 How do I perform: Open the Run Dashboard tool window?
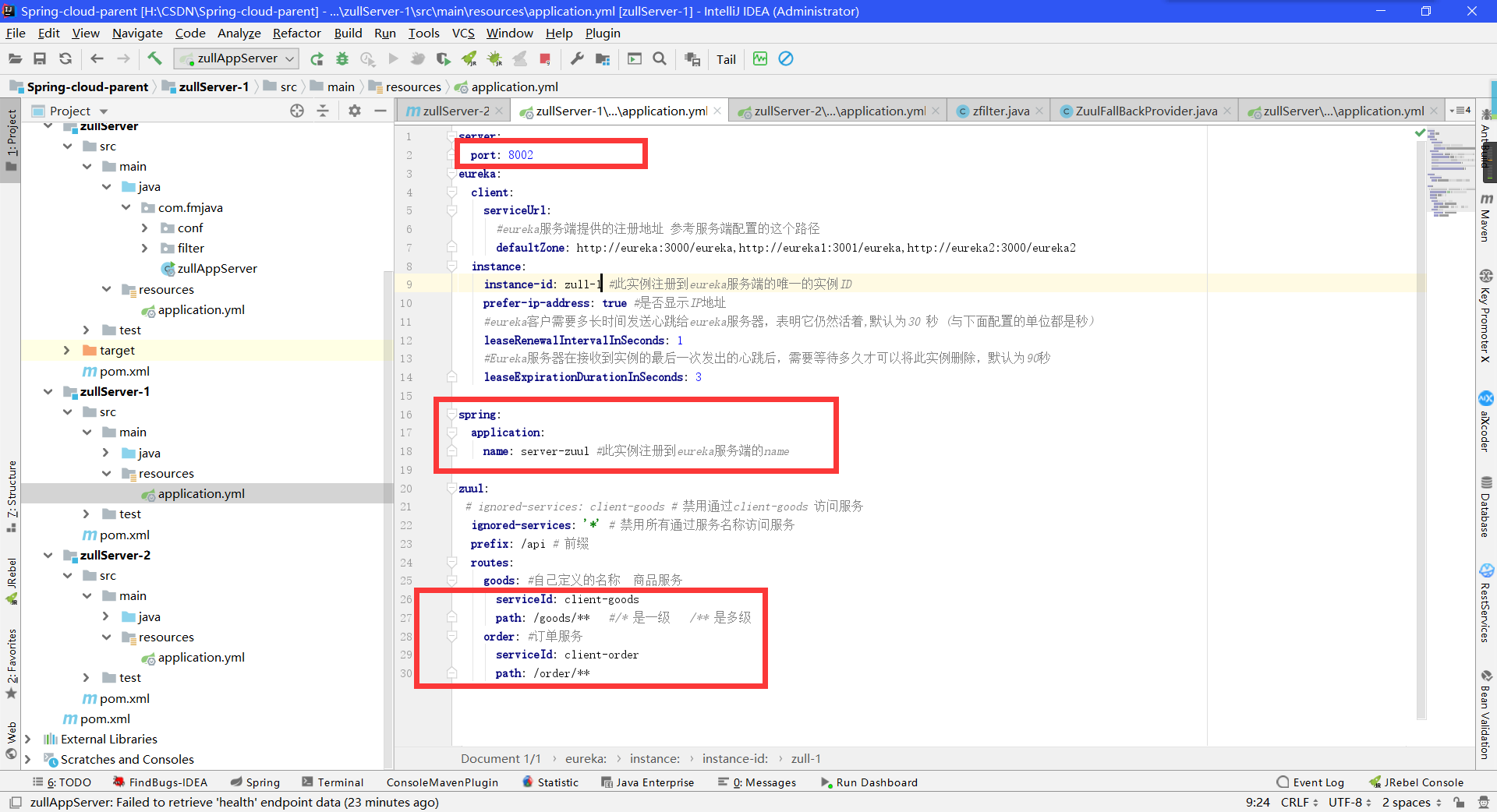869,782
